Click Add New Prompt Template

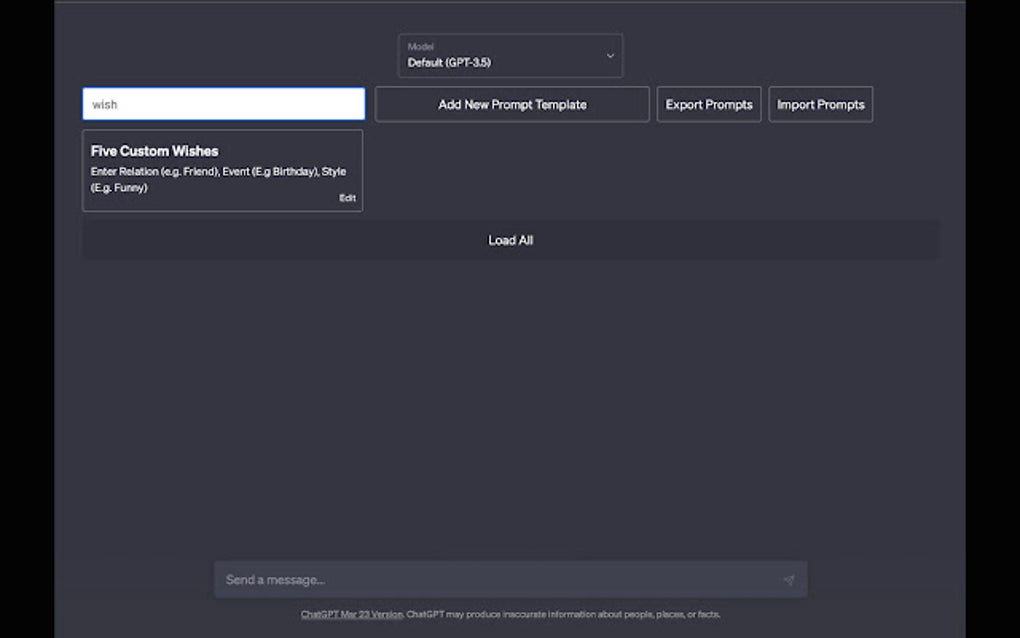(511, 104)
